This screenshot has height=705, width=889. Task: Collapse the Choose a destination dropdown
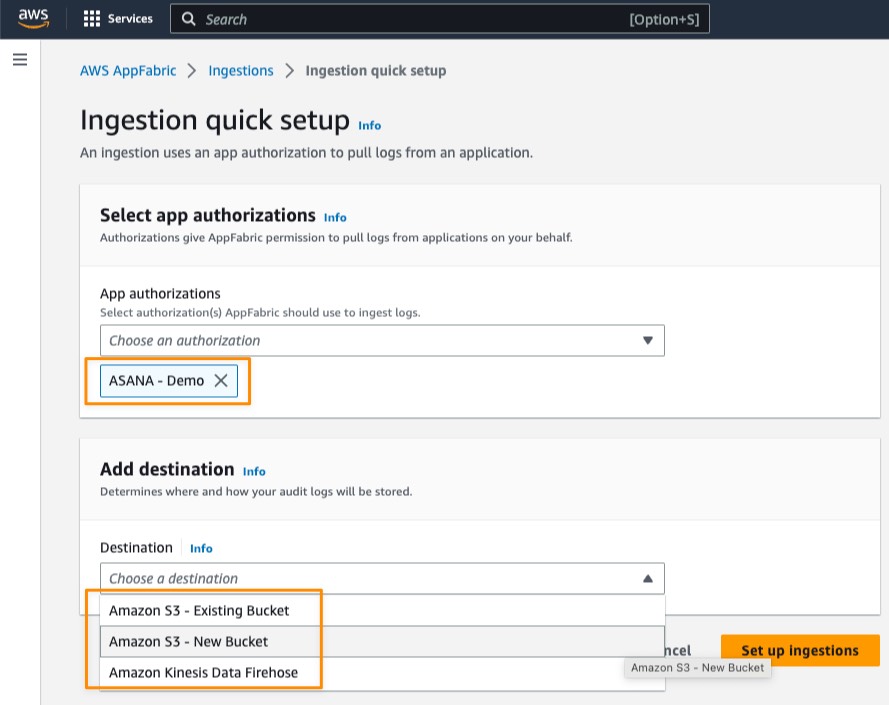click(382, 579)
